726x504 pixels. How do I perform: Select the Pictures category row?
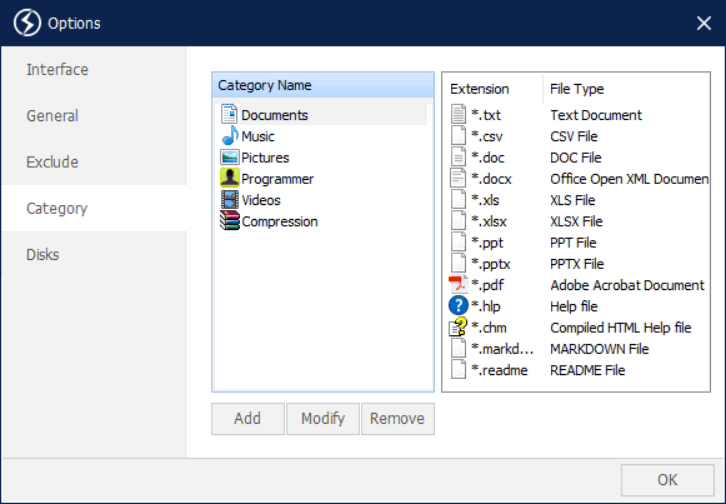[323, 157]
